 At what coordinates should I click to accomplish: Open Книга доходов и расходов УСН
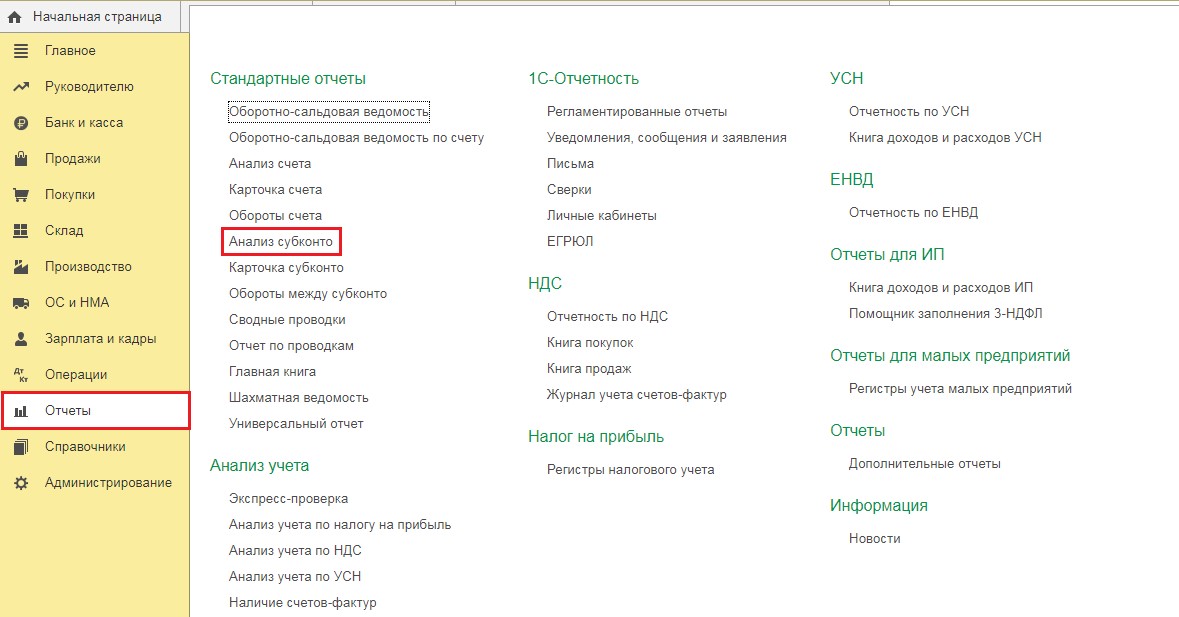(x=945, y=138)
